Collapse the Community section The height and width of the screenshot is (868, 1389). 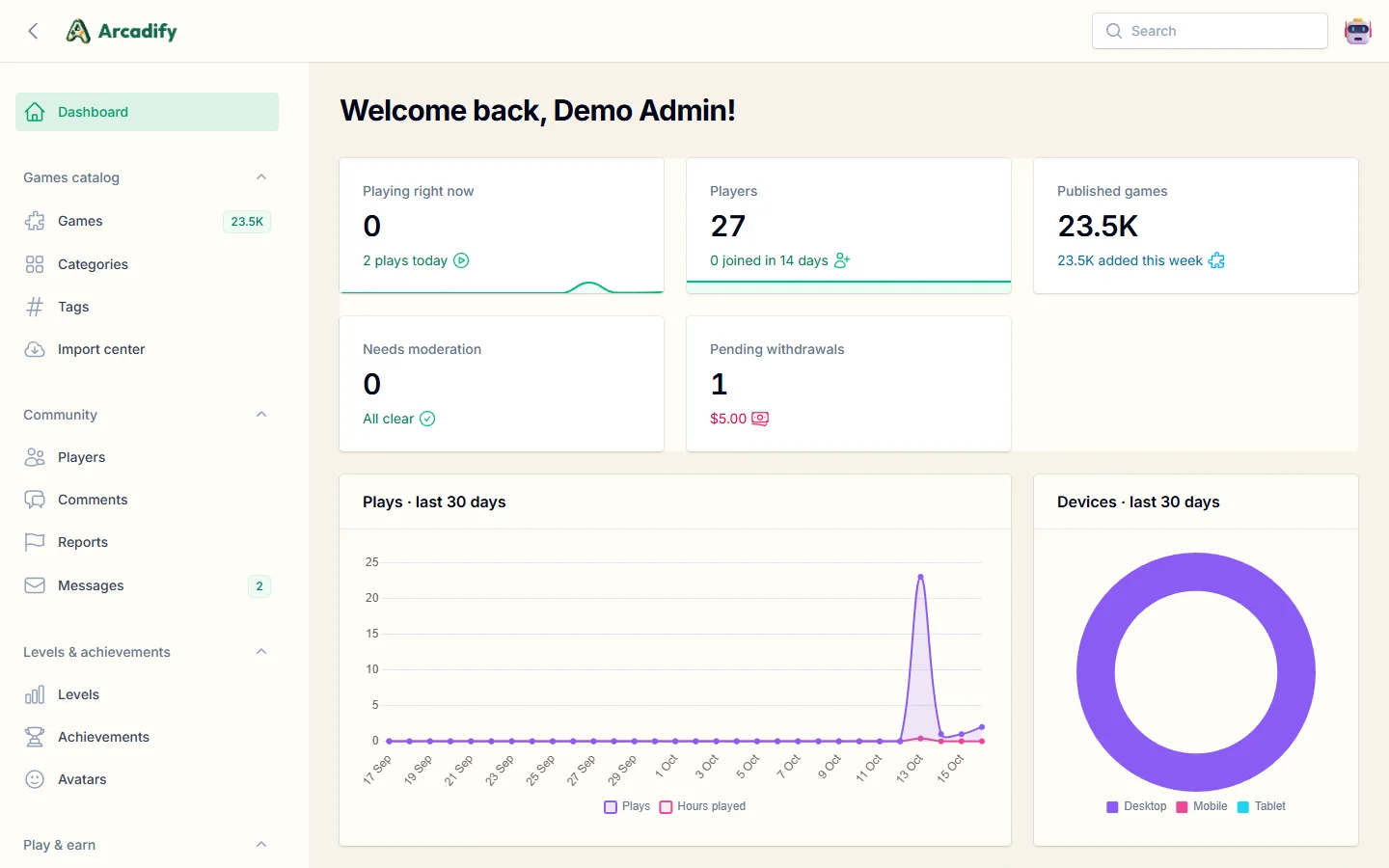[x=261, y=415]
